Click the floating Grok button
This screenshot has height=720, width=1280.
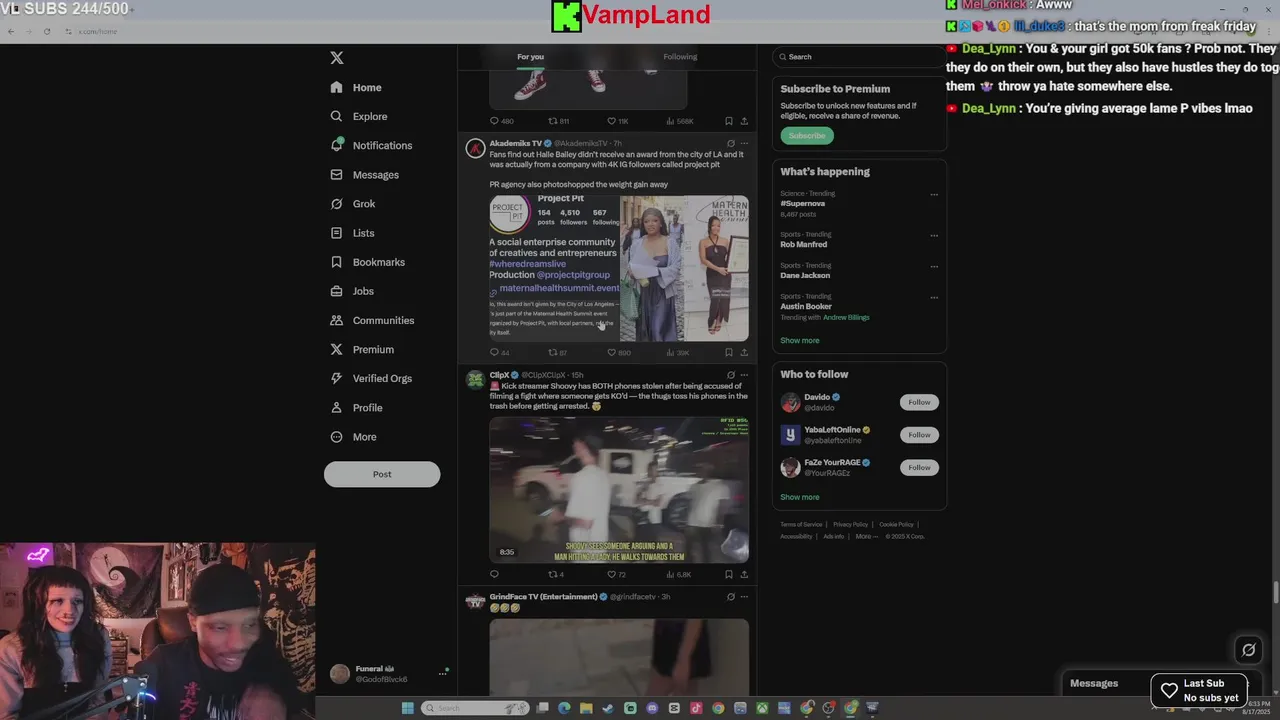coord(1248,650)
